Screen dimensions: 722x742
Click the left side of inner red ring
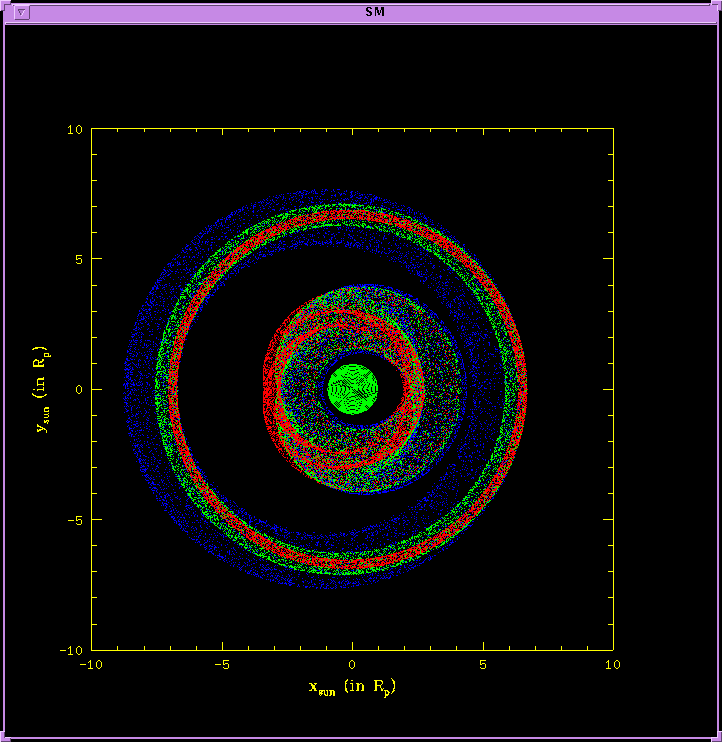pos(270,389)
